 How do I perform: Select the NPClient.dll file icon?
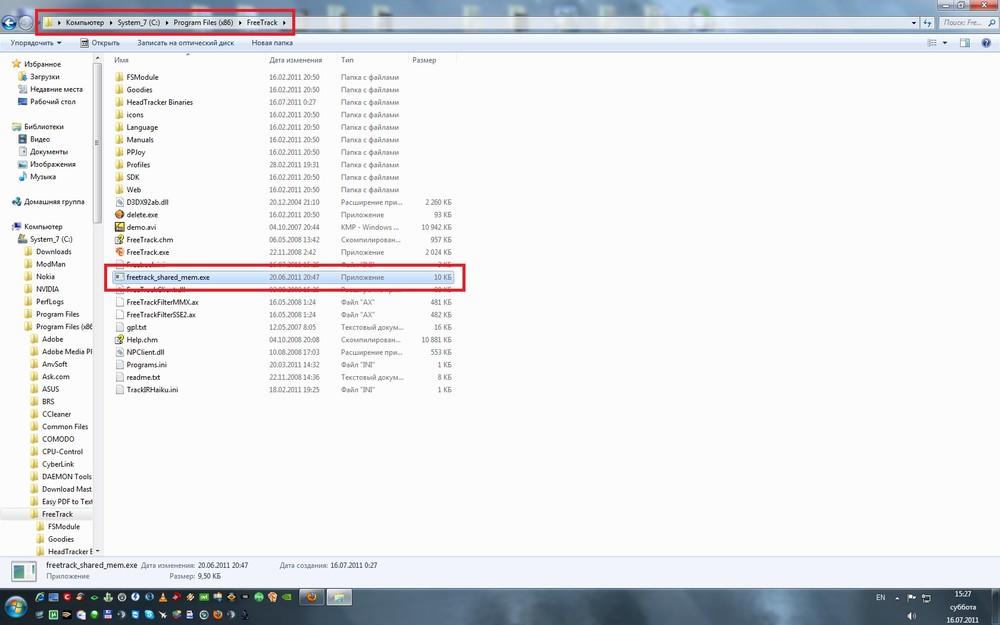(119, 352)
